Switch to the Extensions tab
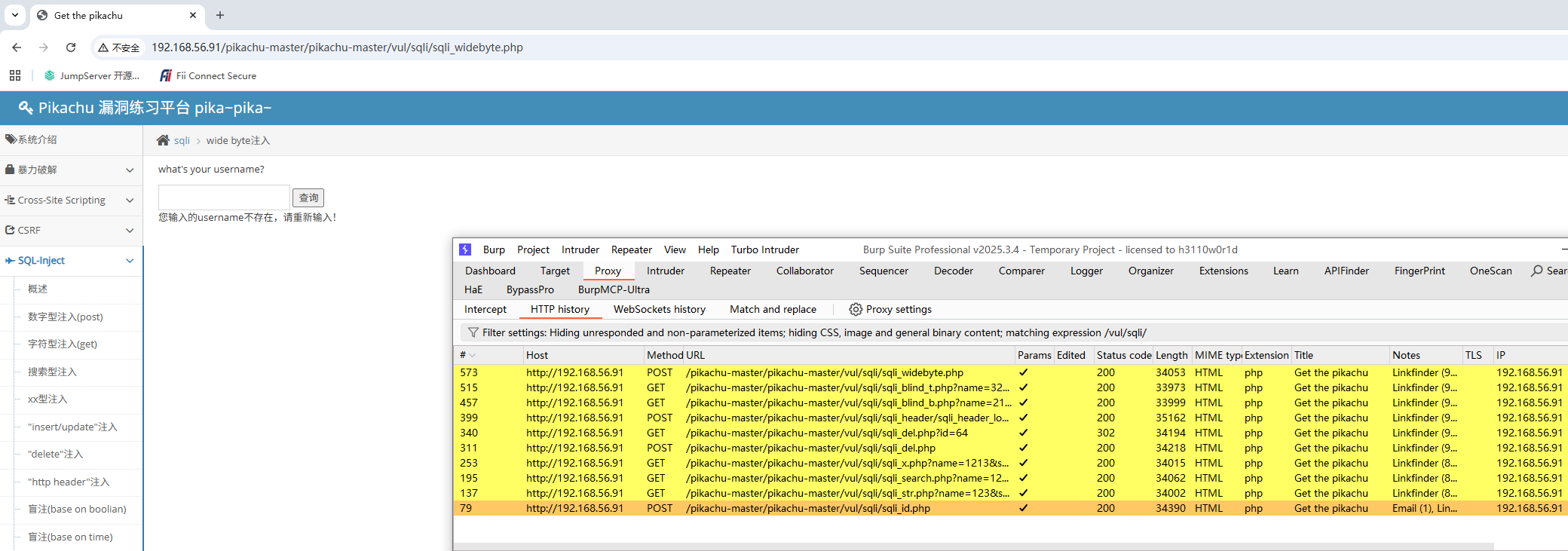The height and width of the screenshot is (551, 1568). 1223,271
